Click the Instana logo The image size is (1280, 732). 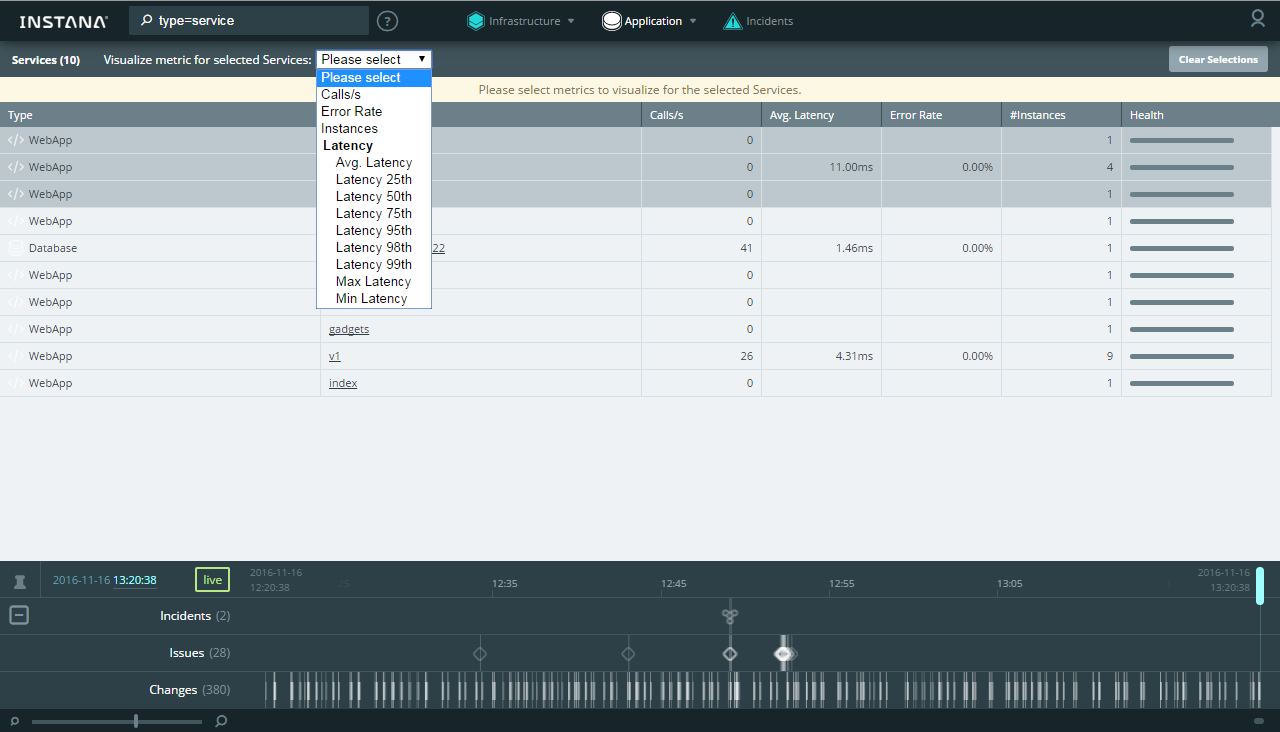coord(64,21)
